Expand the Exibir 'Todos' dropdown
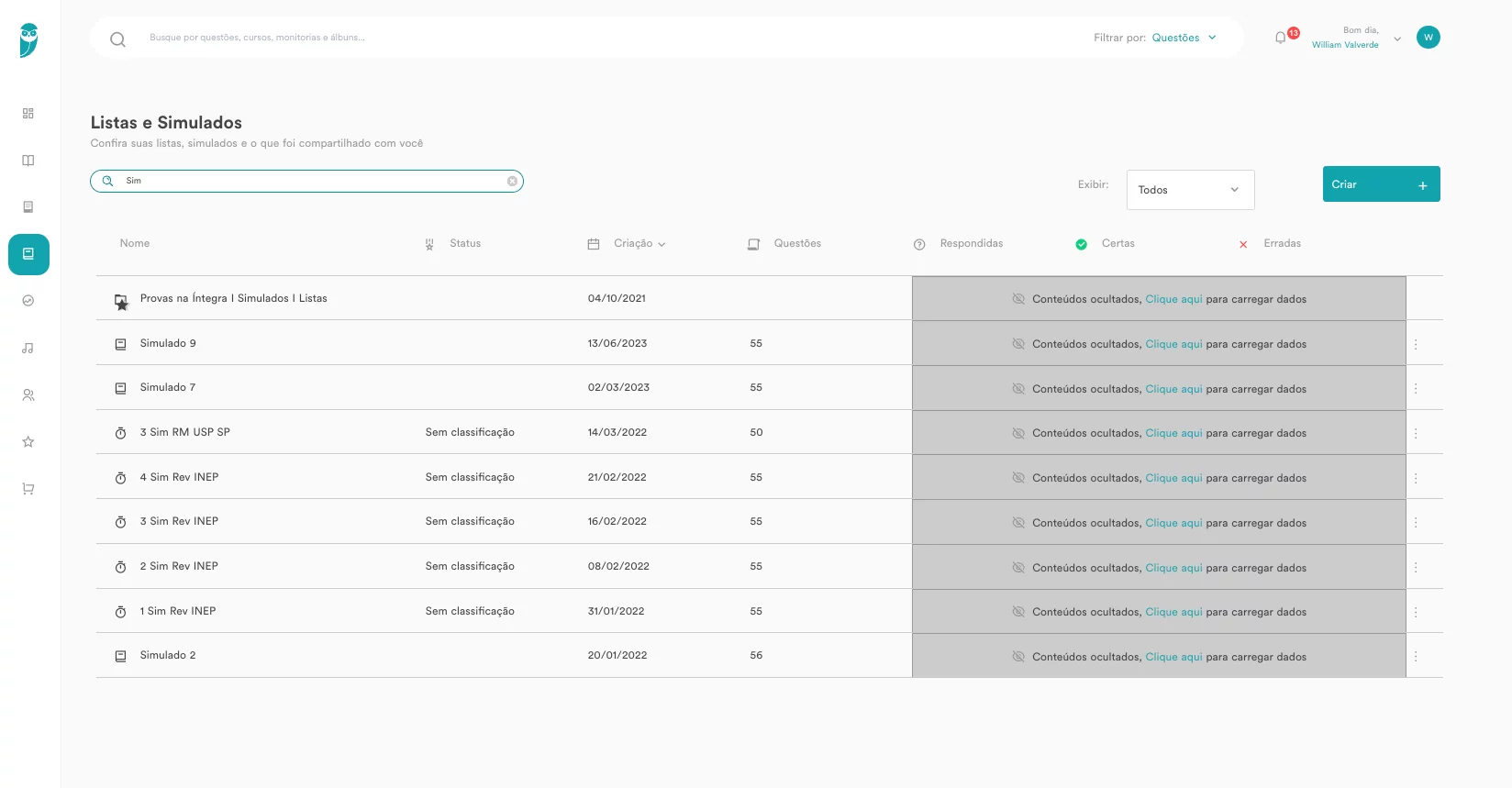 point(1189,190)
